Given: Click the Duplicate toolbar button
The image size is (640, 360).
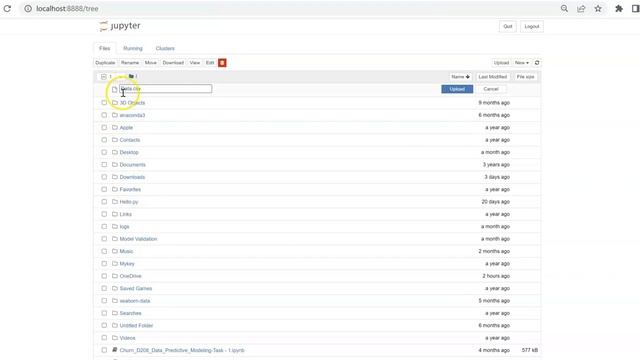Looking at the screenshot, I should coord(105,63).
